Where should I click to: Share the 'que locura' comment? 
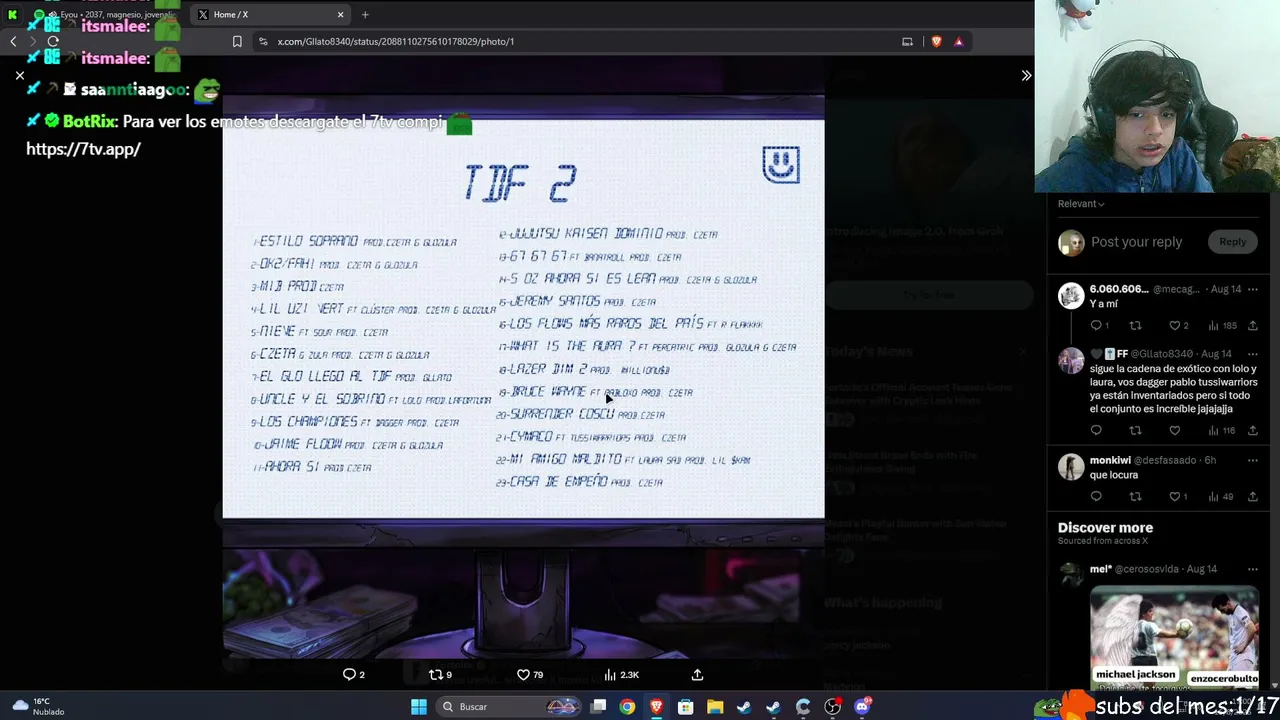[x=1252, y=497]
